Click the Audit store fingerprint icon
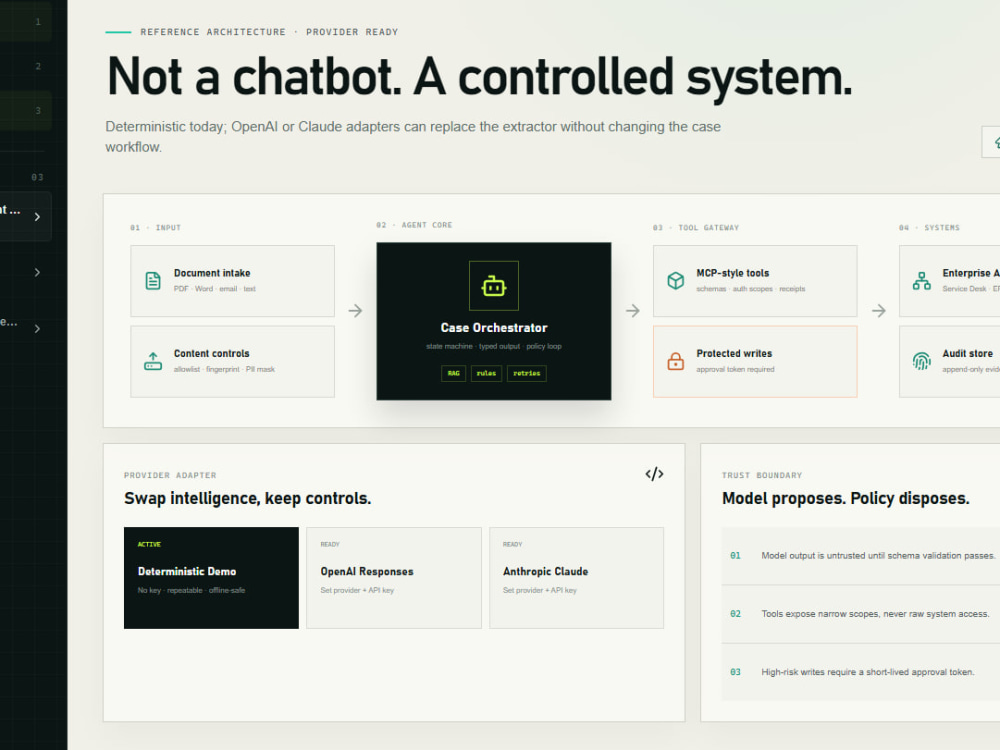 click(922, 361)
